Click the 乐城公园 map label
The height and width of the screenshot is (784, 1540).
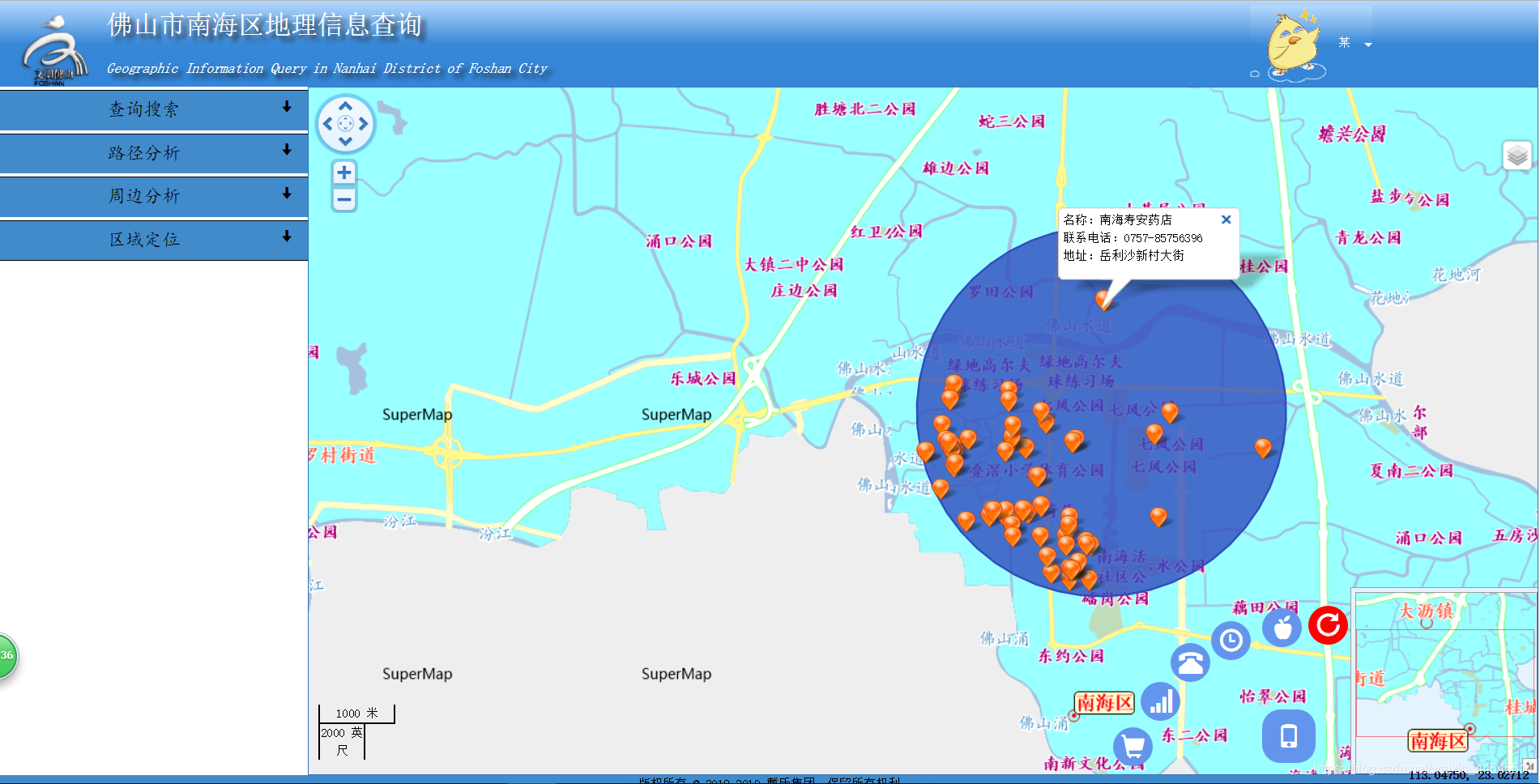point(703,378)
